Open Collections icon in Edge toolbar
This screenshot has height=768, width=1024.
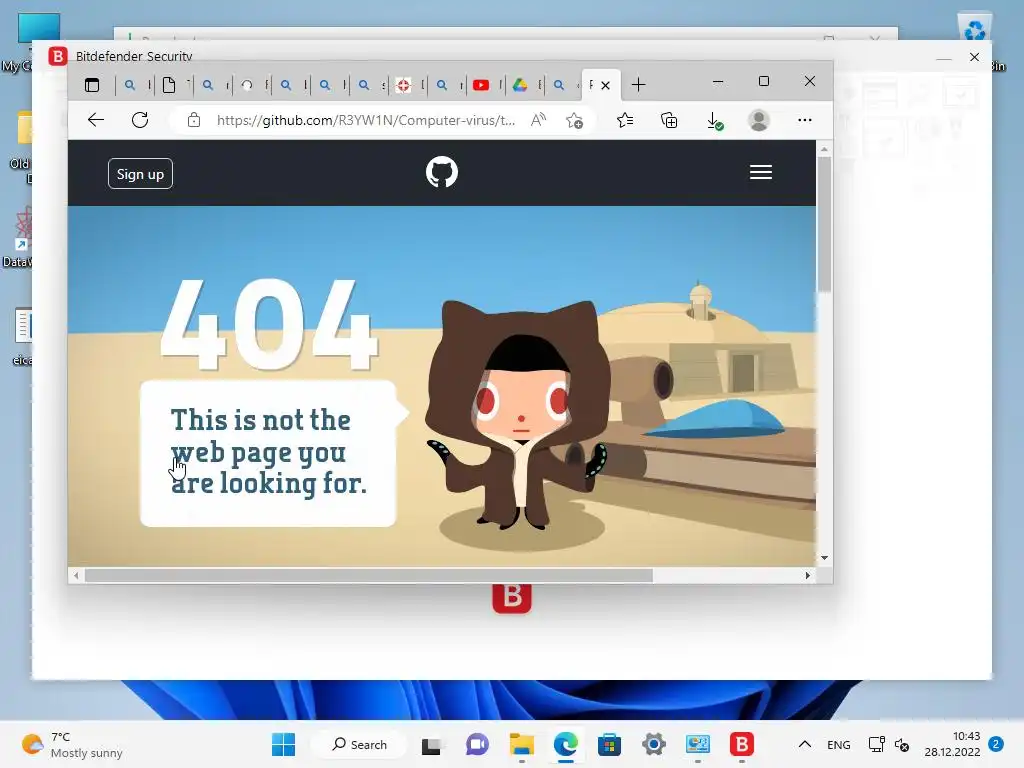click(x=669, y=120)
